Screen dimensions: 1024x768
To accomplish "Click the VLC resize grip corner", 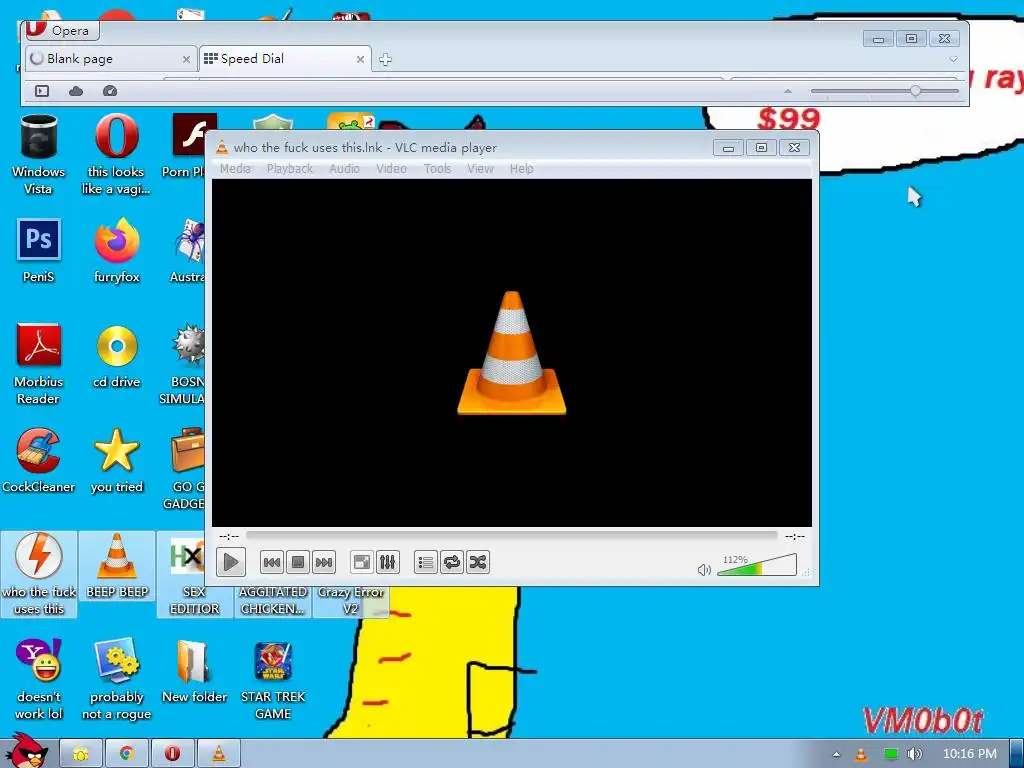I will pyautogui.click(x=807, y=573).
